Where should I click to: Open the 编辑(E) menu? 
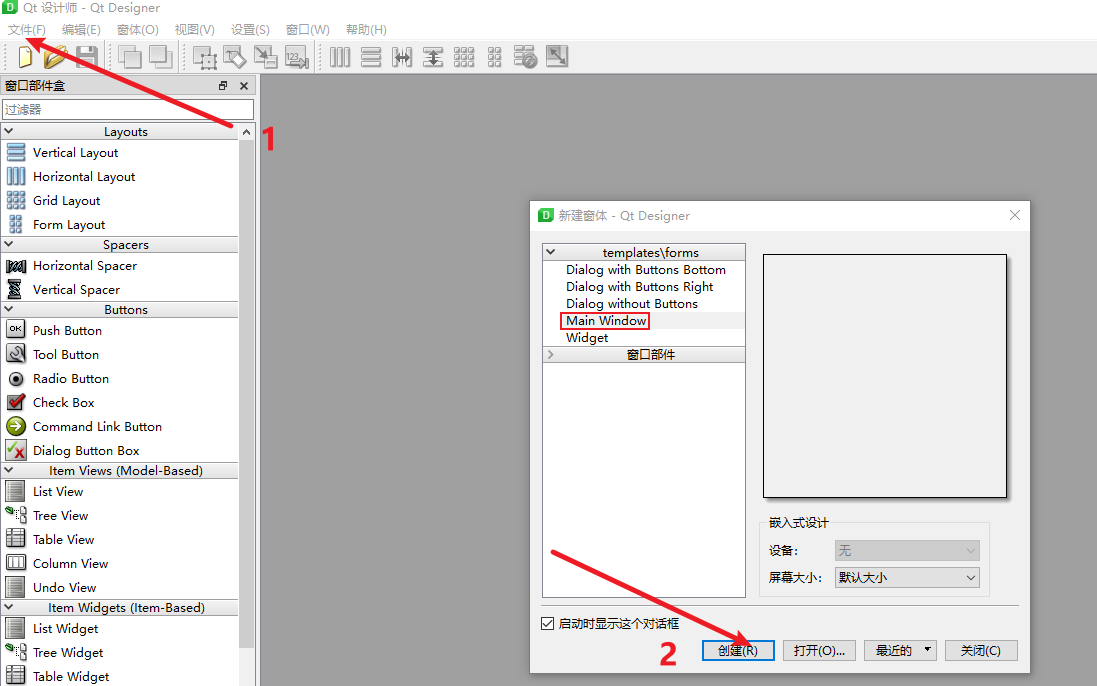tap(81, 29)
